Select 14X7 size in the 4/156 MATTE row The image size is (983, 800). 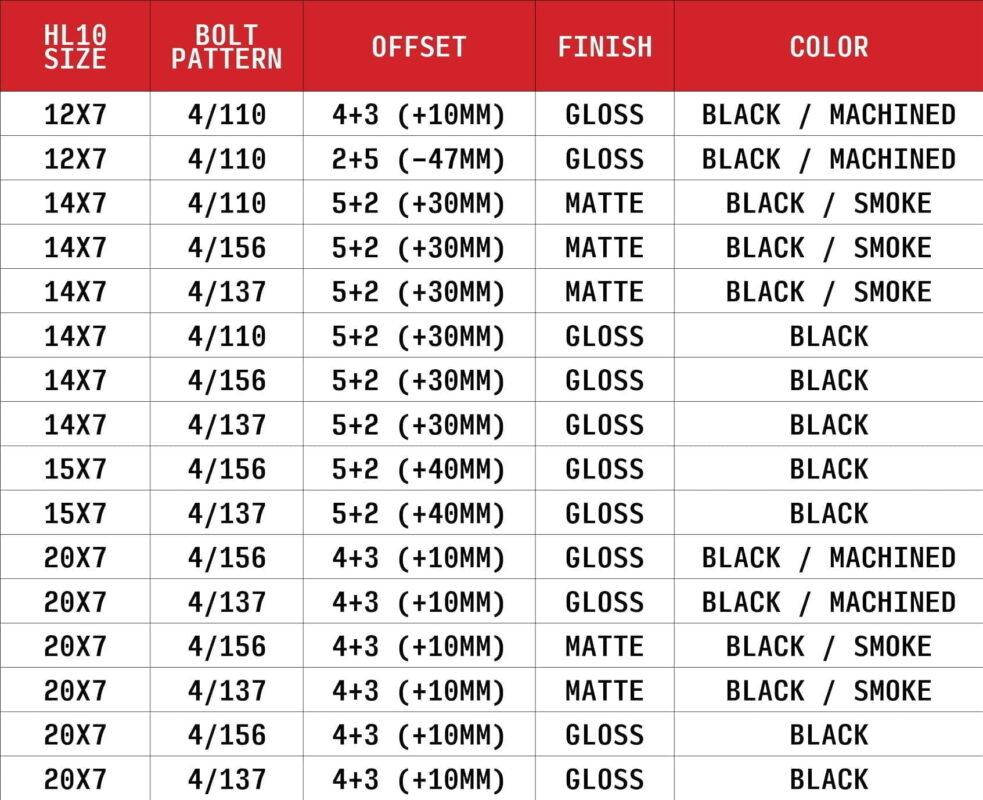pyautogui.click(x=75, y=248)
